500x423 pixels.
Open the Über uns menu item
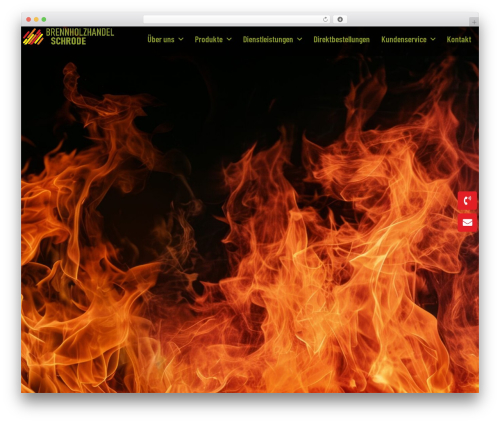[x=161, y=39]
